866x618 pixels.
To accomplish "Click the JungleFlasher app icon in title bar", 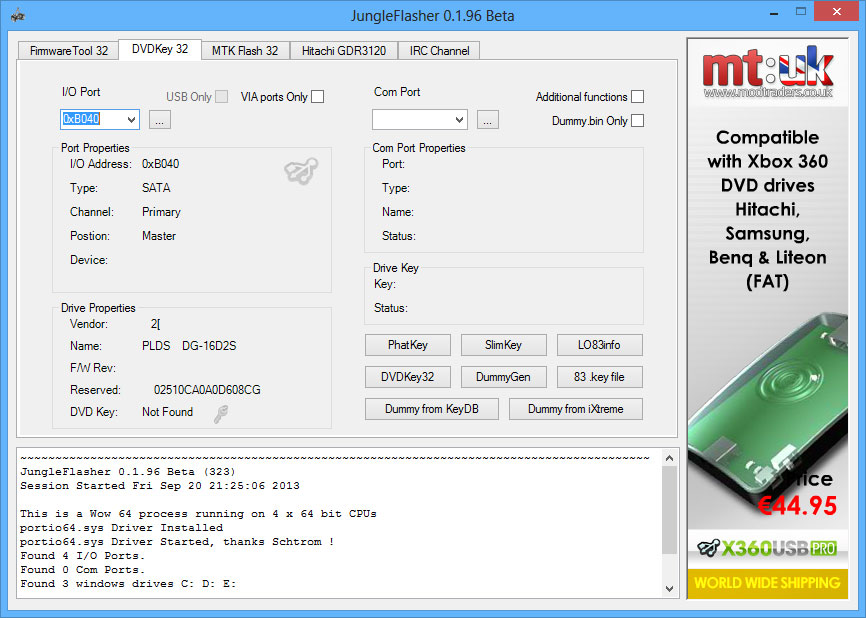I will [x=17, y=15].
